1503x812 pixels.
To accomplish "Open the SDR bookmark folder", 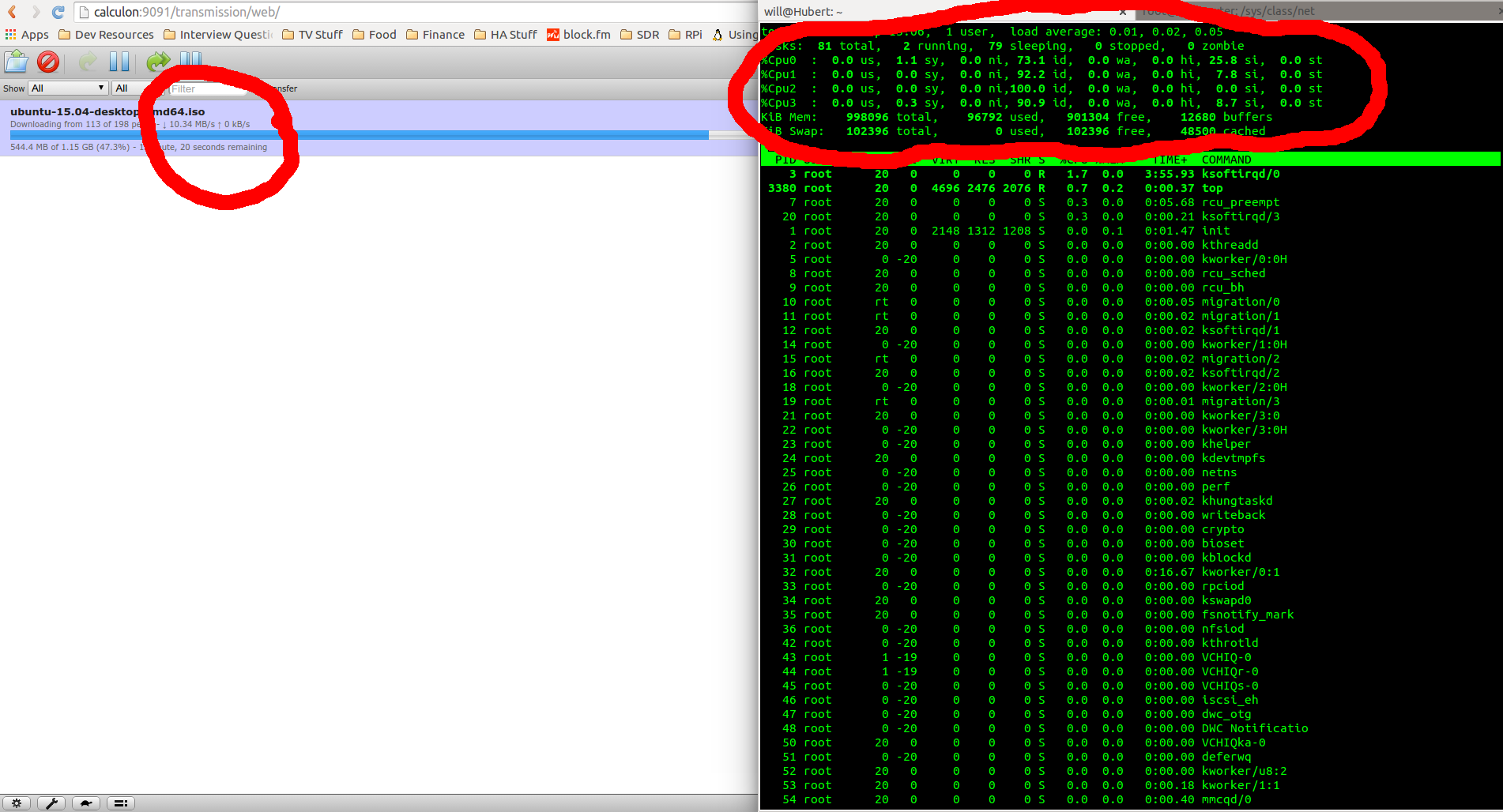I will tap(640, 35).
